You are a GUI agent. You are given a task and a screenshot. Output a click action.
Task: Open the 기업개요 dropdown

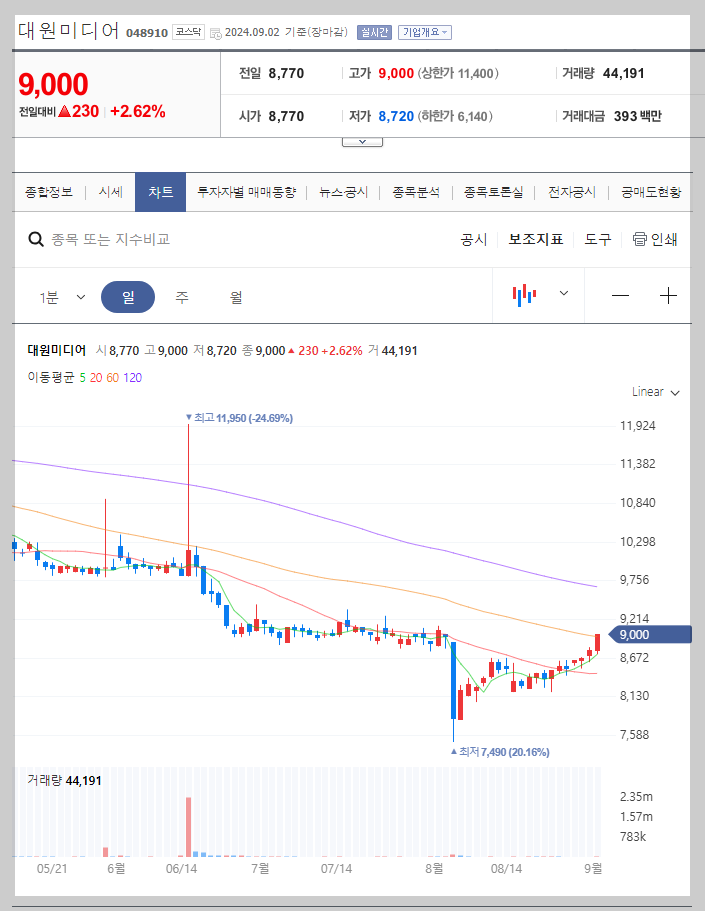[422, 31]
